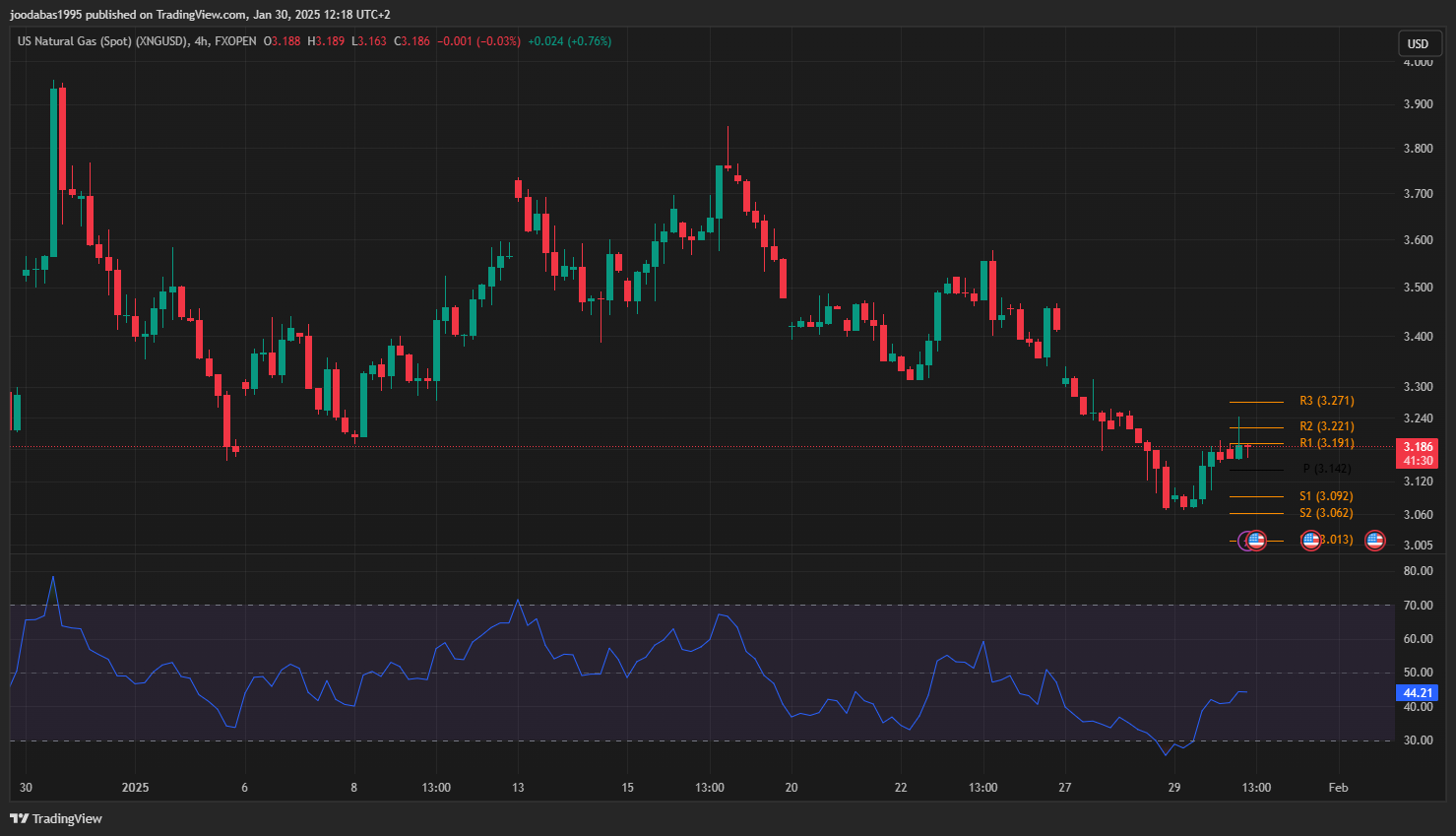Viewport: 1456px width, 836px height.
Task: Select the R3 (3.271) pivot label
Action: coord(1326,401)
